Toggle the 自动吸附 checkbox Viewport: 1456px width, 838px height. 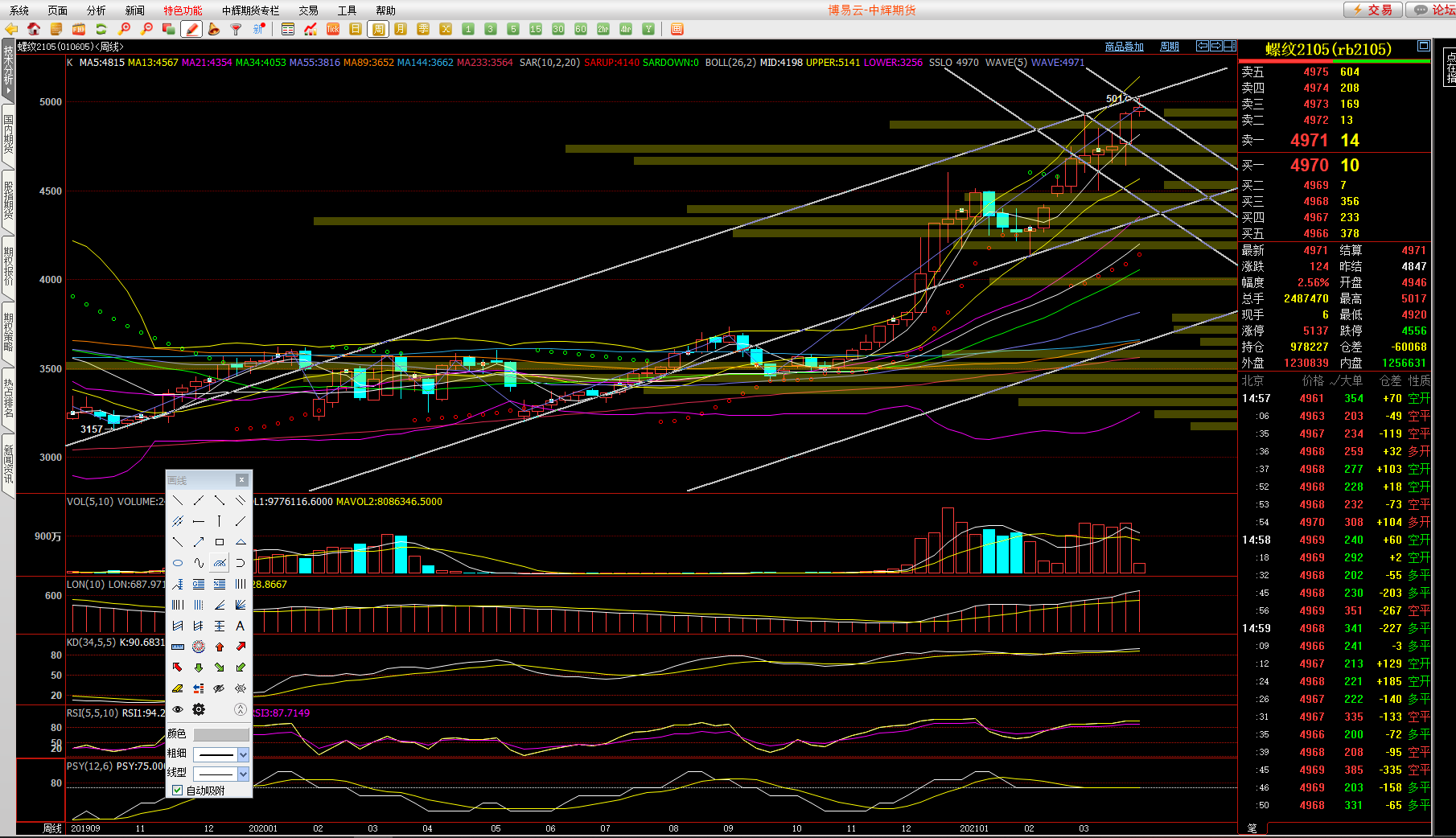[178, 791]
